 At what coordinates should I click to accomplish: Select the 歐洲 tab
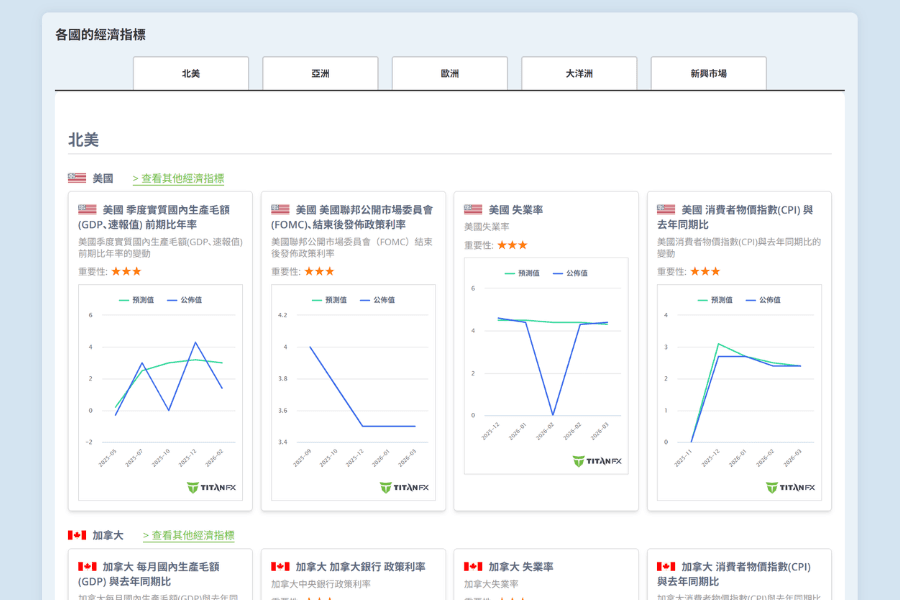pyautogui.click(x=449, y=74)
